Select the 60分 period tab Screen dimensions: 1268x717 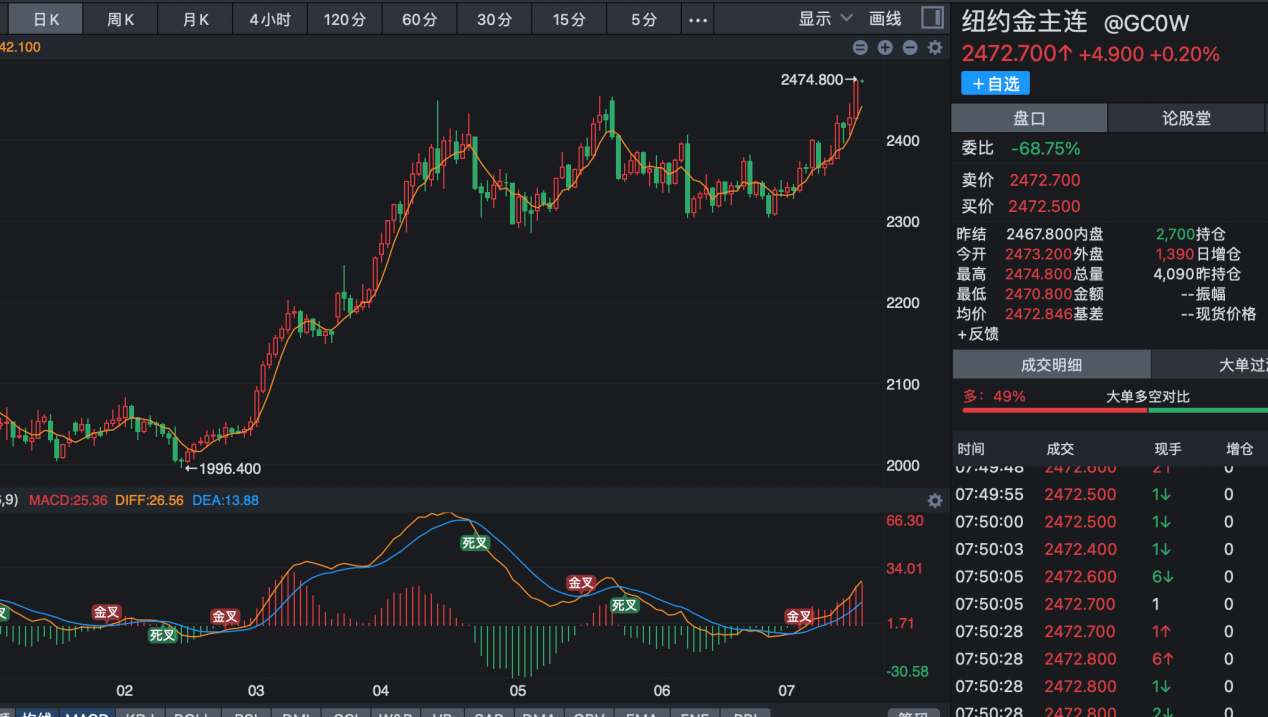(420, 19)
